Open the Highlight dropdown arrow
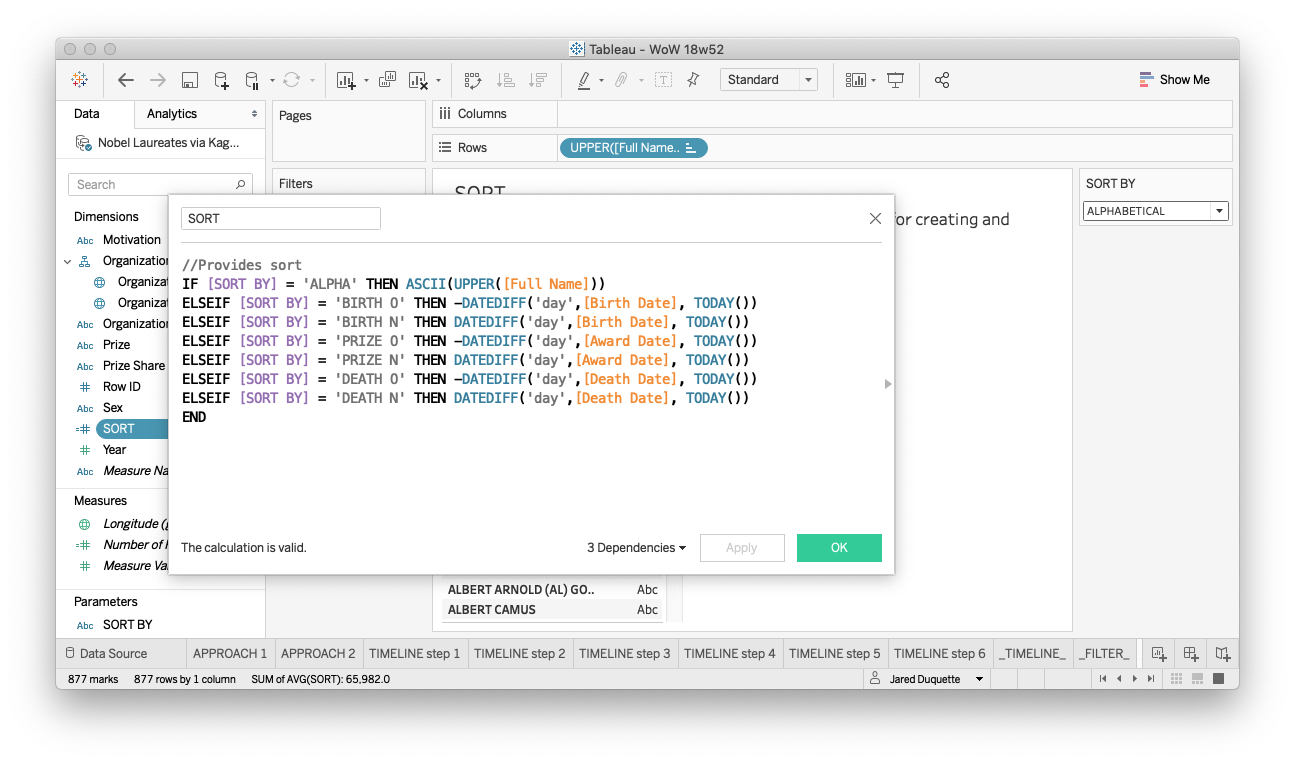Image resolution: width=1295 pixels, height=763 pixels. coord(601,81)
